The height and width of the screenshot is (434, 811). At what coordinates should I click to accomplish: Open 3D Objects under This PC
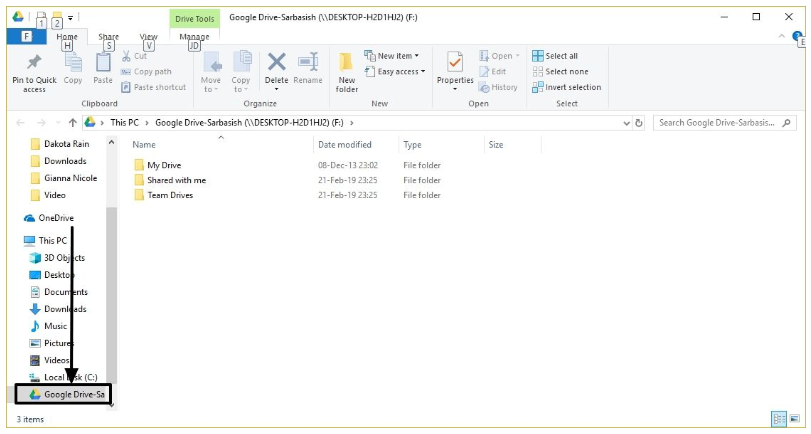[57, 258]
